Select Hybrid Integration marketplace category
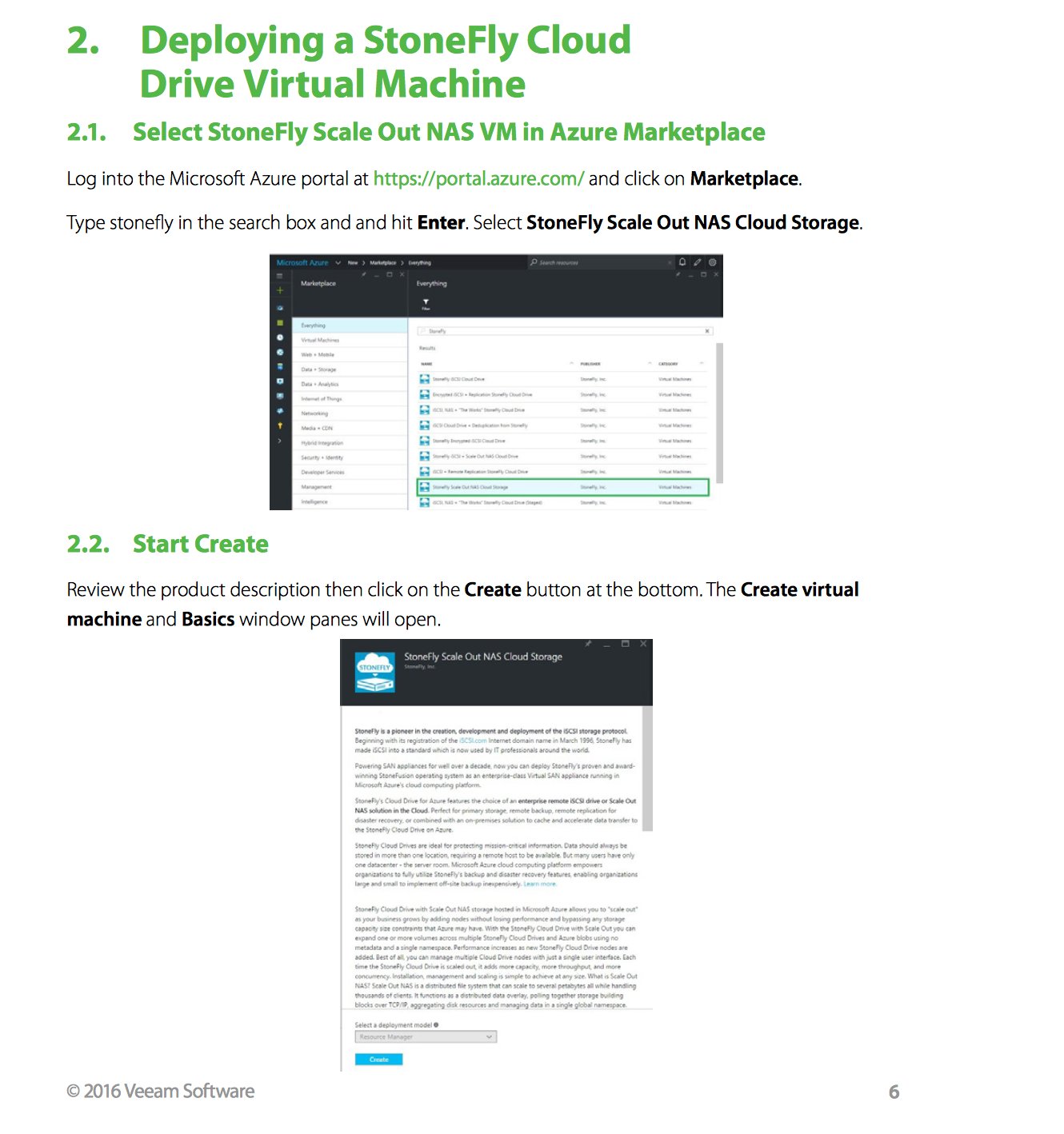The height and width of the screenshot is (1134, 1064). (350, 442)
